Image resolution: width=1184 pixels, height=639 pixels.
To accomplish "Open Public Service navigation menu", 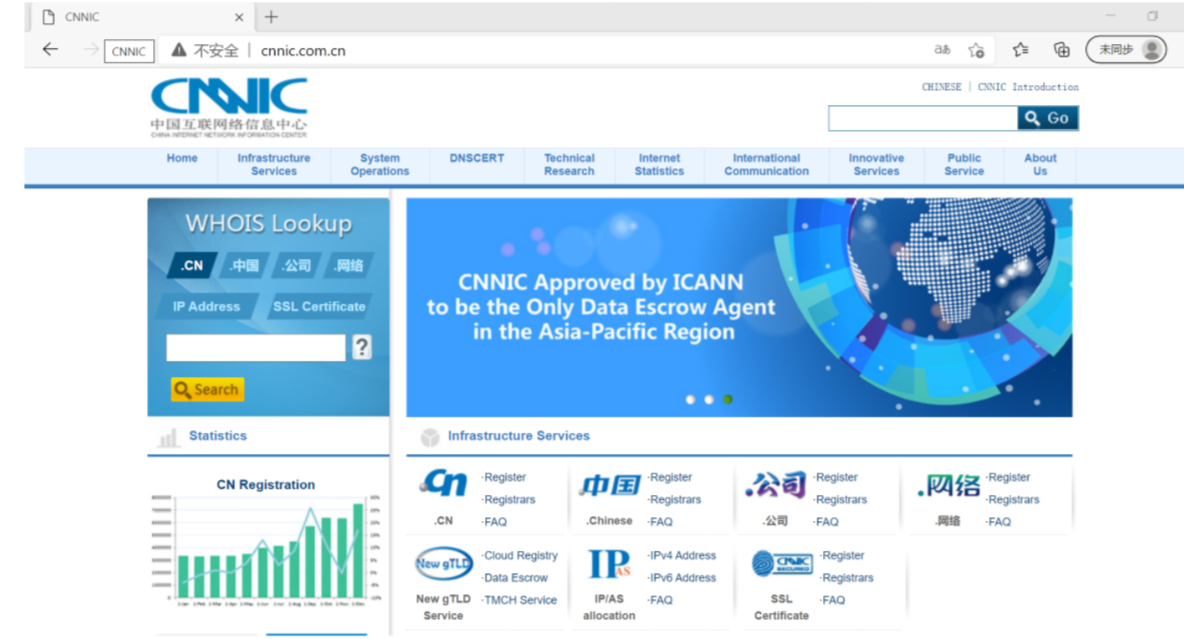I will (x=964, y=165).
